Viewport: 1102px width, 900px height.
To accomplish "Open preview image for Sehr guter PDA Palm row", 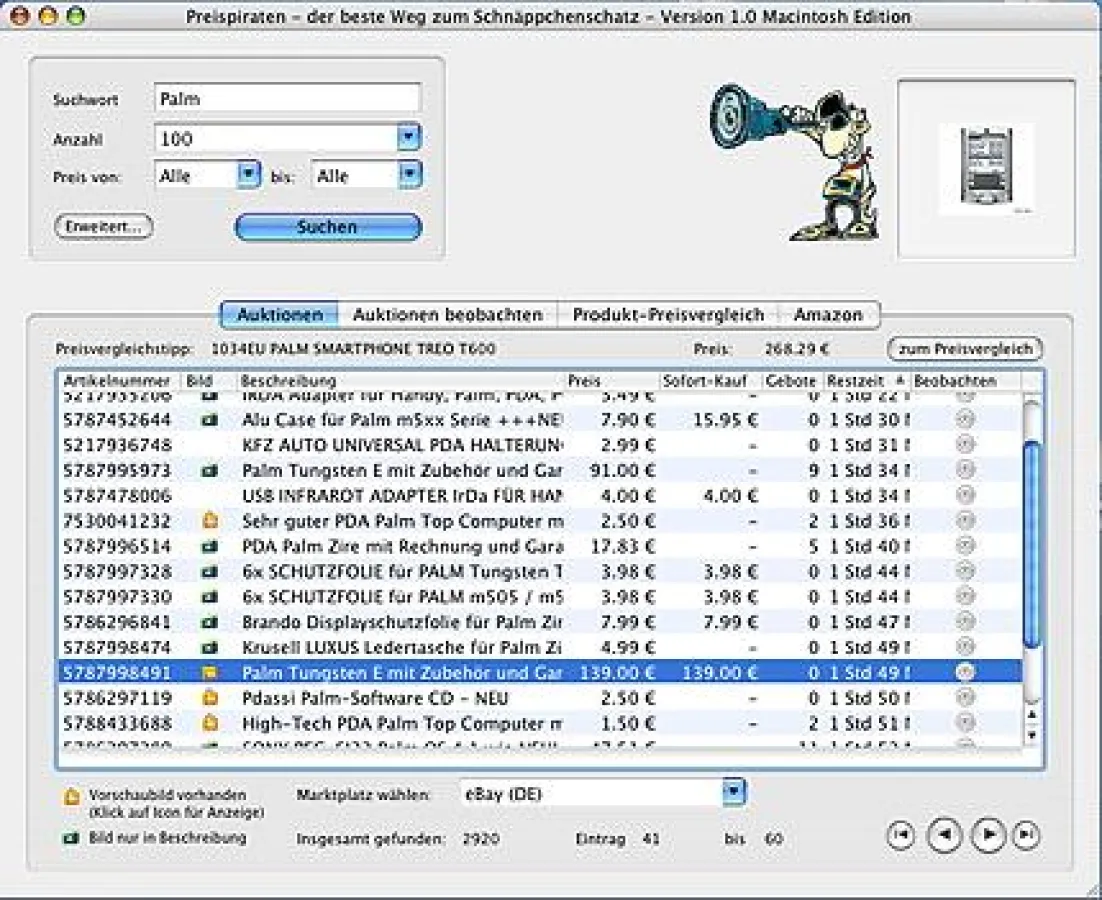I will click(x=209, y=520).
